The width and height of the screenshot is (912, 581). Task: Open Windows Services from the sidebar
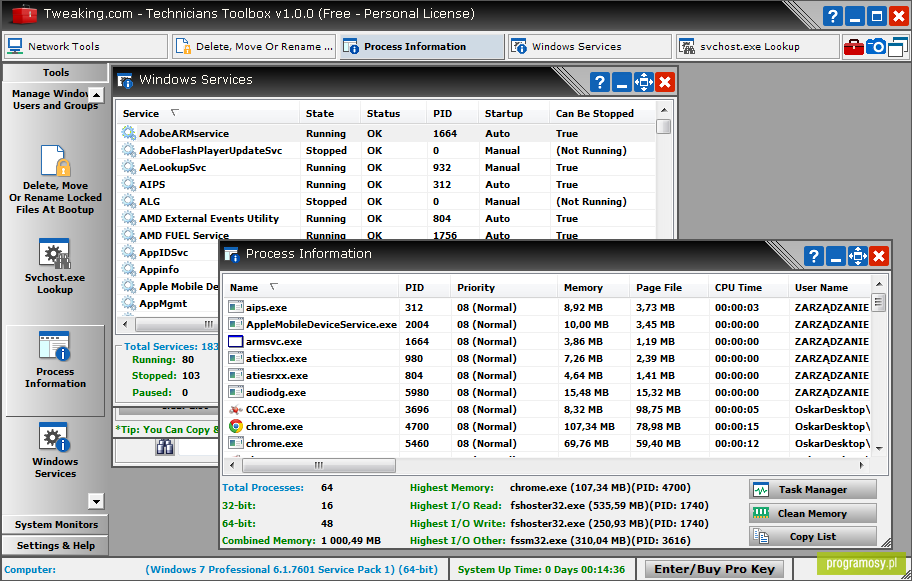click(x=55, y=451)
